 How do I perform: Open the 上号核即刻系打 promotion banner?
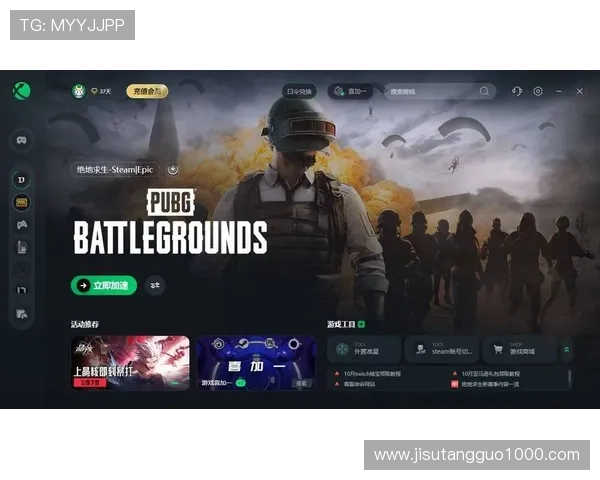(x=130, y=363)
